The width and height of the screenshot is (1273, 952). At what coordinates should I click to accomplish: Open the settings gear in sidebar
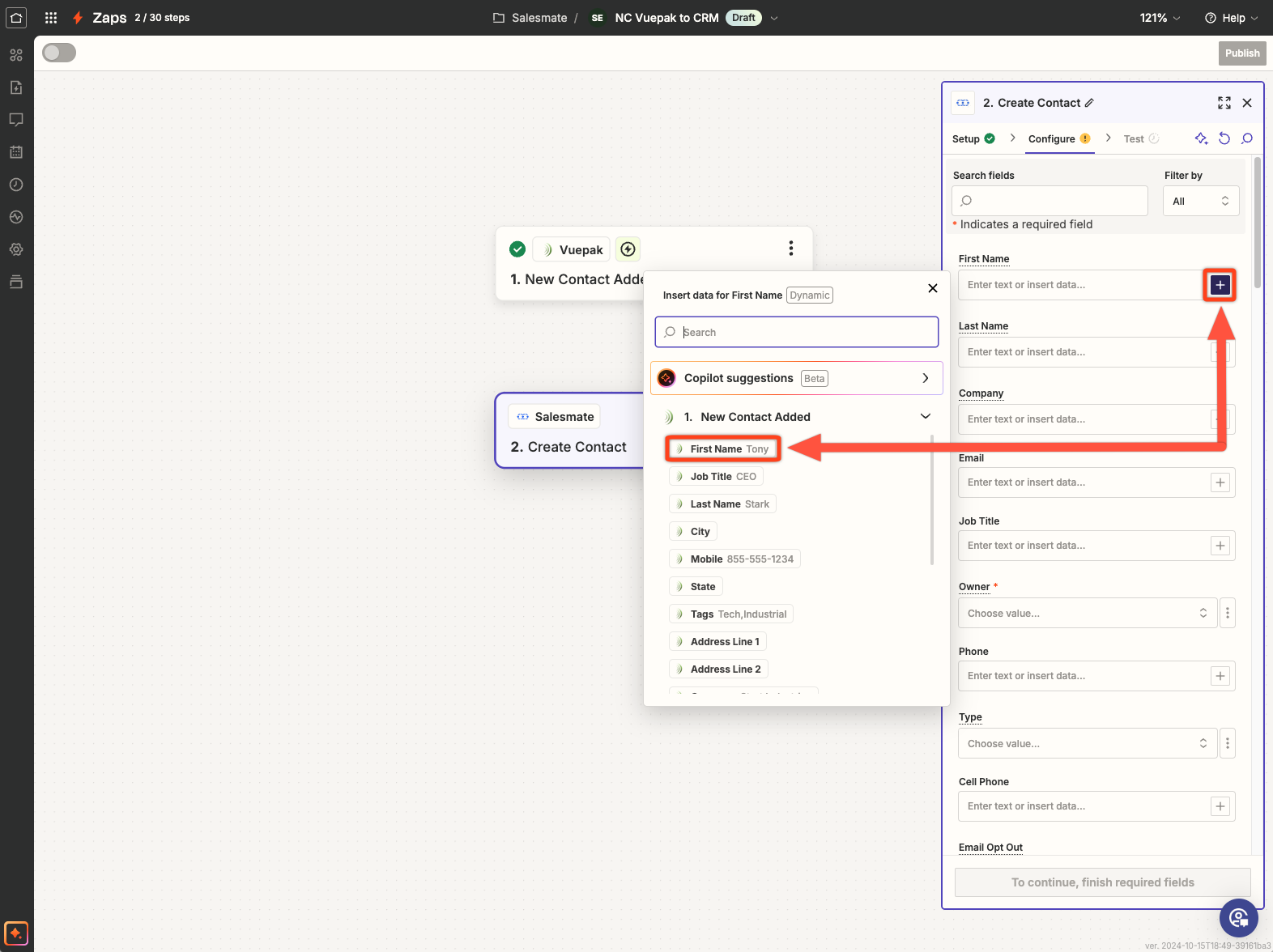tap(16, 249)
